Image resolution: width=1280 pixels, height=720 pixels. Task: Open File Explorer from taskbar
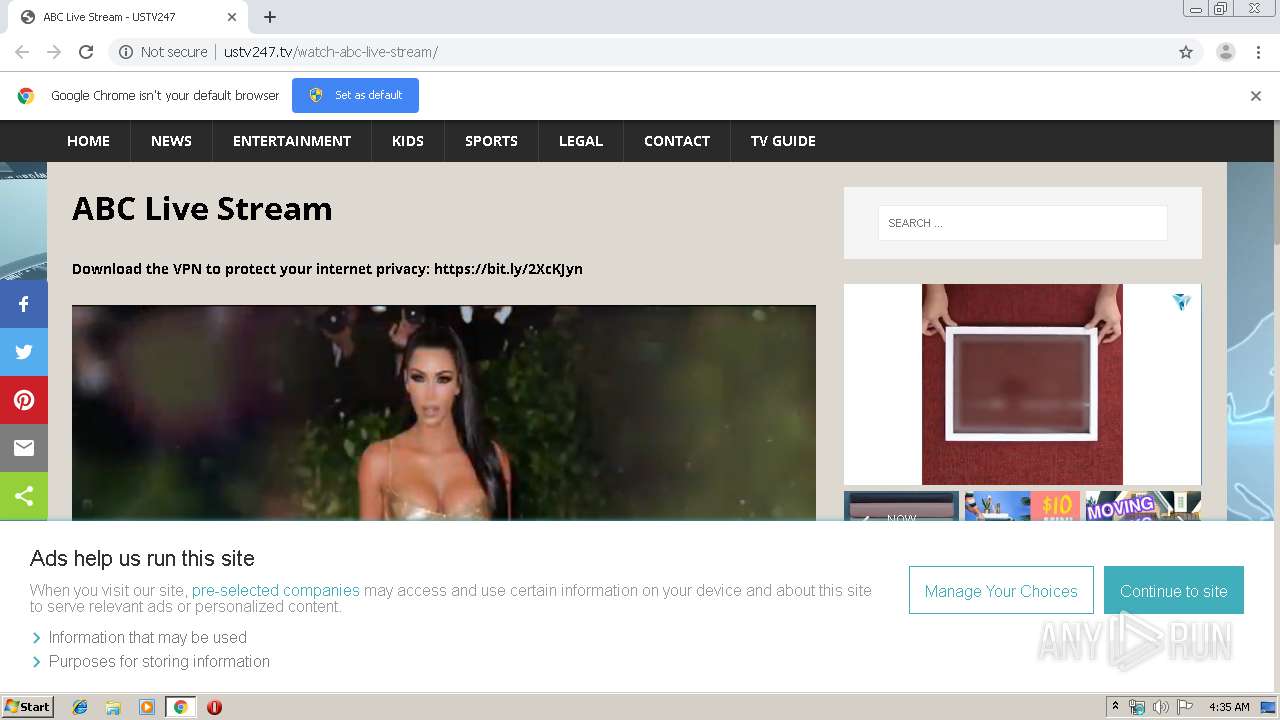pyautogui.click(x=113, y=707)
